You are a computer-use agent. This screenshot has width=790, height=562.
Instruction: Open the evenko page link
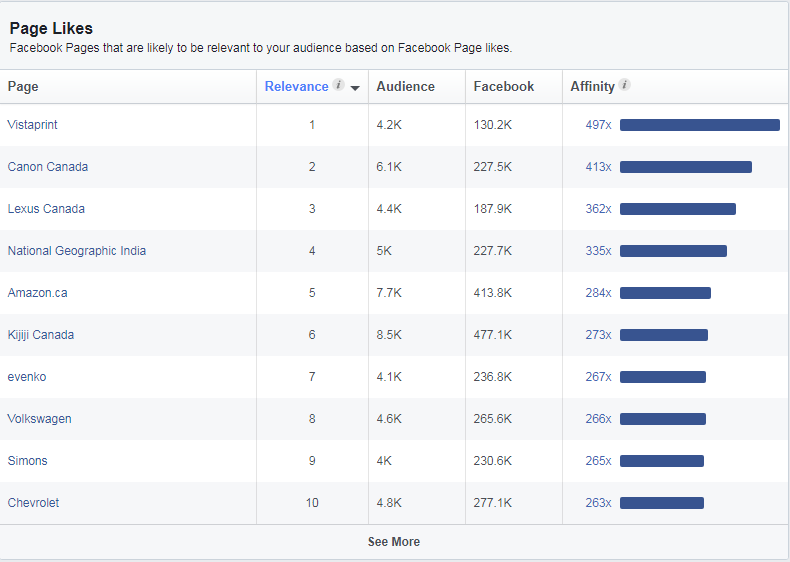(27, 377)
